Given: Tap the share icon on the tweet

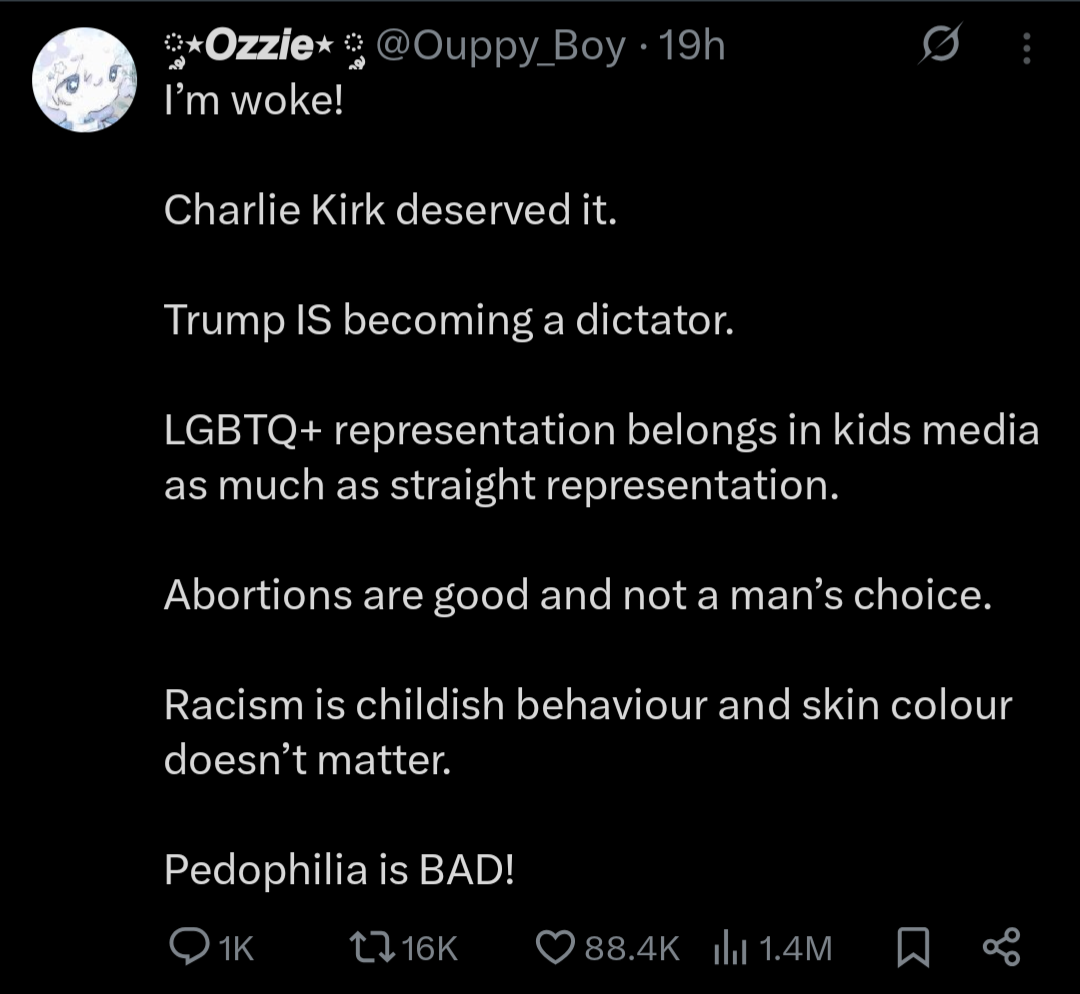Looking at the screenshot, I should coord(1000,946).
